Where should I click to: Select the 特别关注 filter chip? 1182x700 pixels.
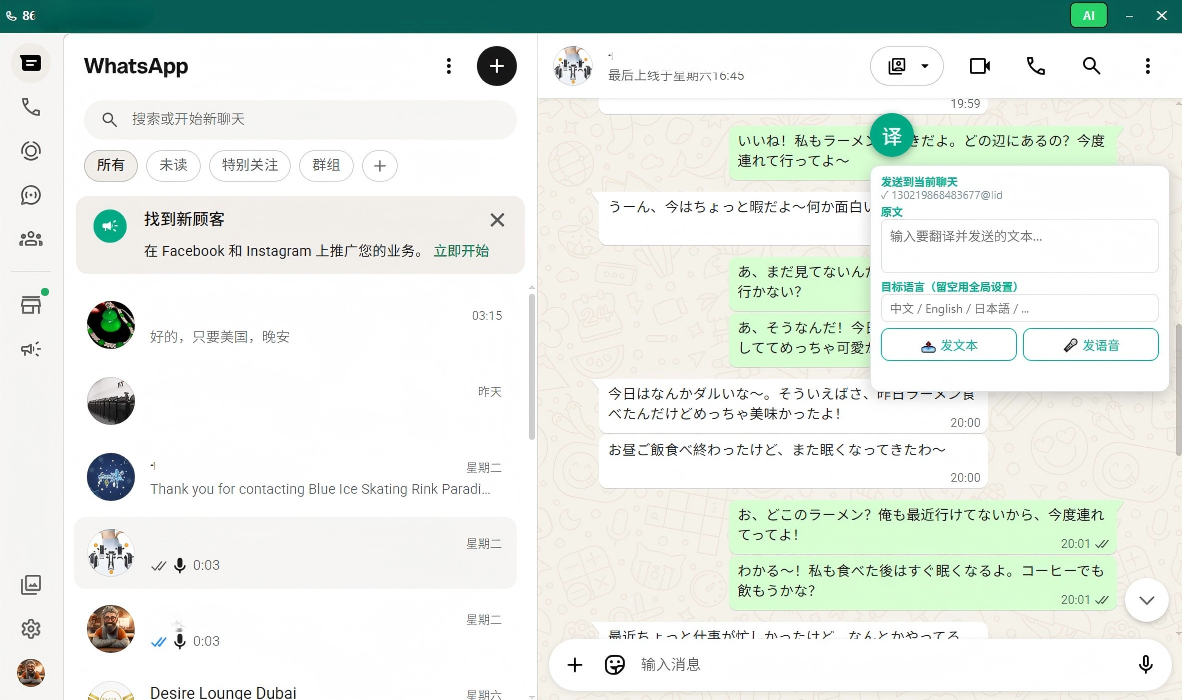(250, 166)
